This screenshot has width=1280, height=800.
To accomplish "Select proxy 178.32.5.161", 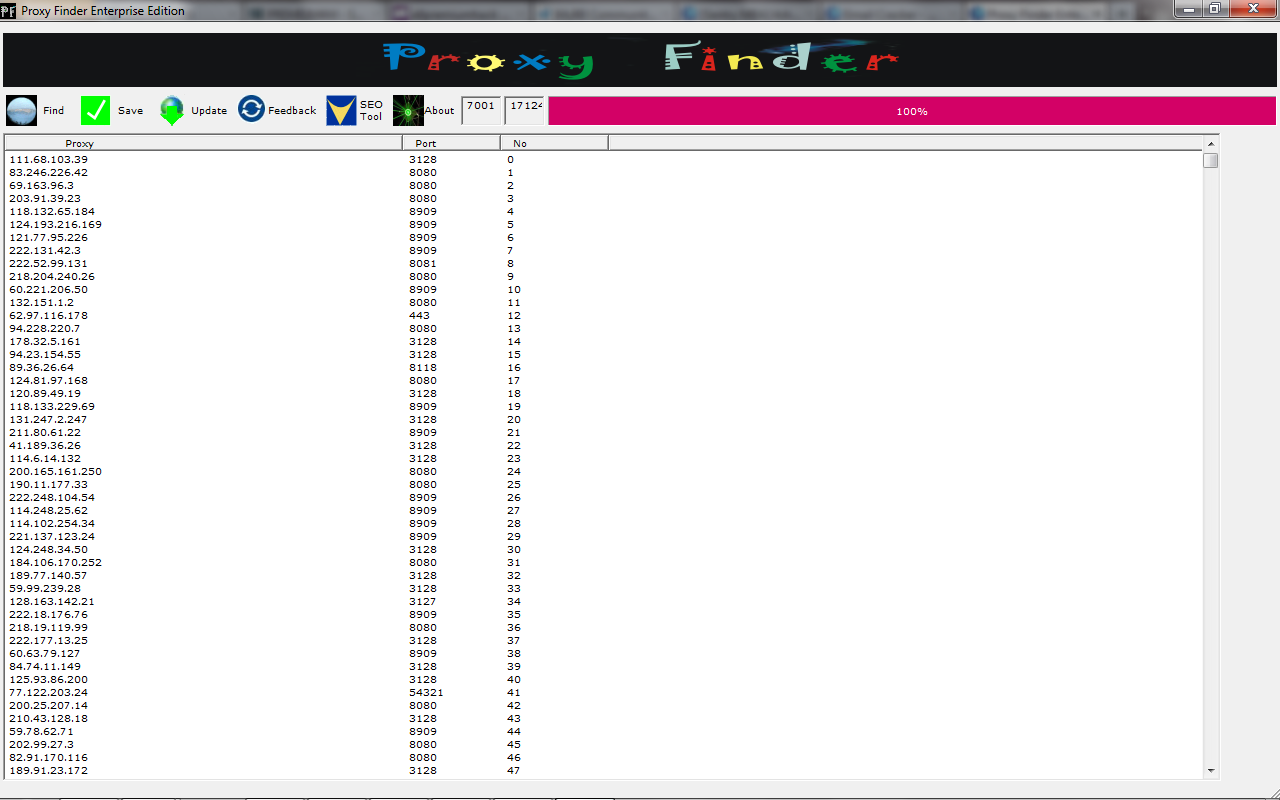I will [x=45, y=341].
